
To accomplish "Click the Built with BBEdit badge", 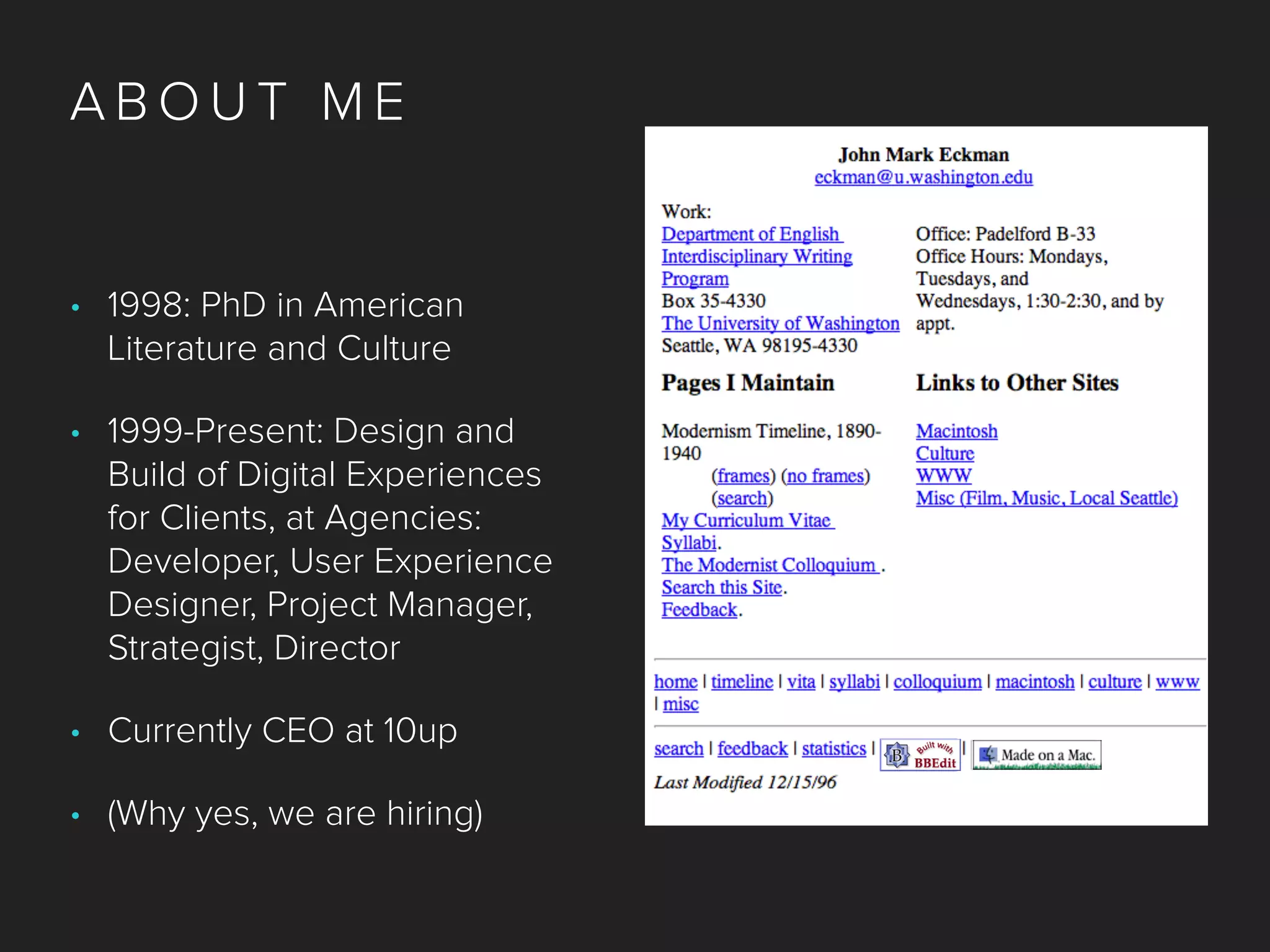I will click(x=920, y=755).
